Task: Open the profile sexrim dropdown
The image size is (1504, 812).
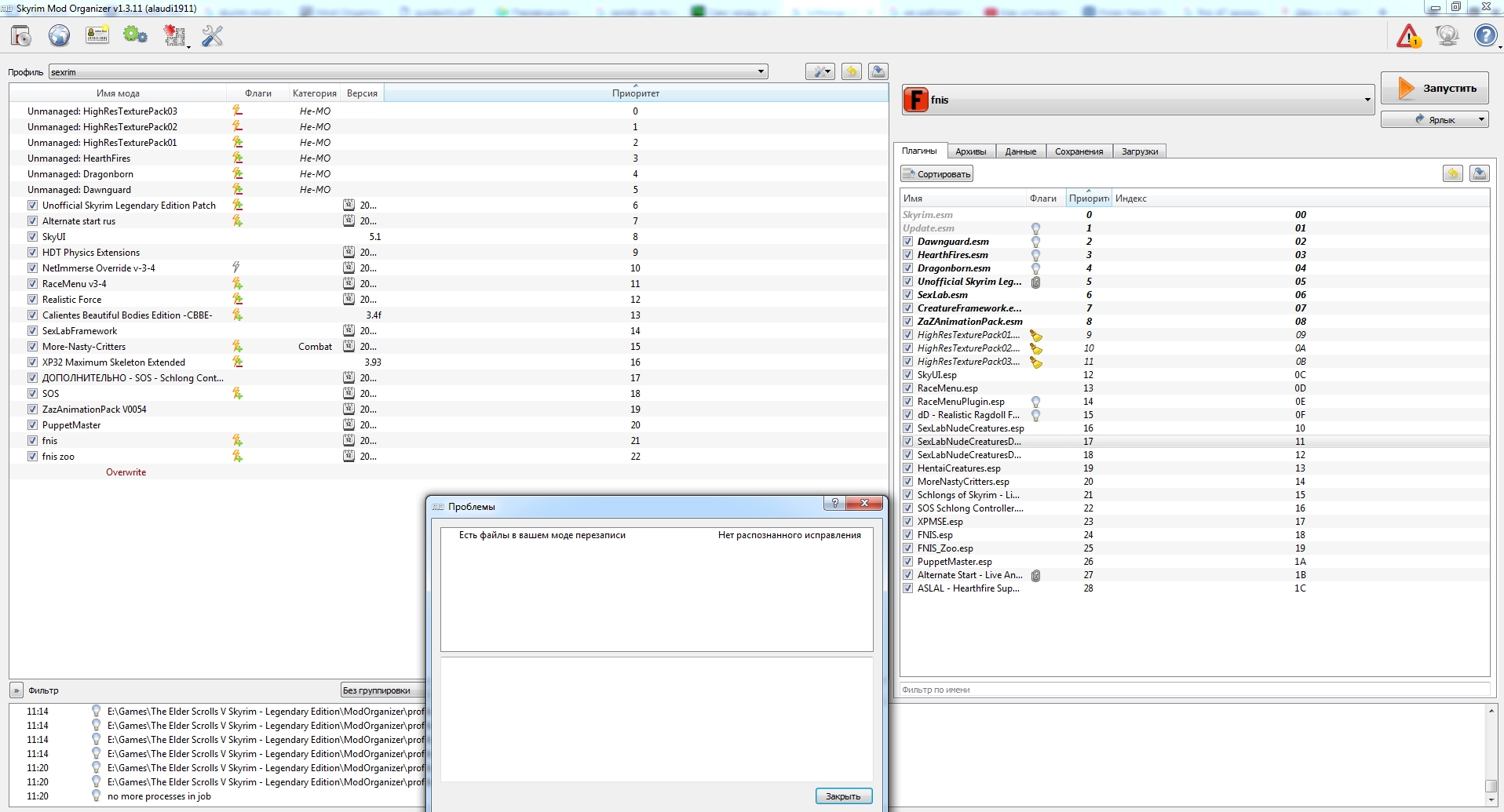Action: click(408, 71)
